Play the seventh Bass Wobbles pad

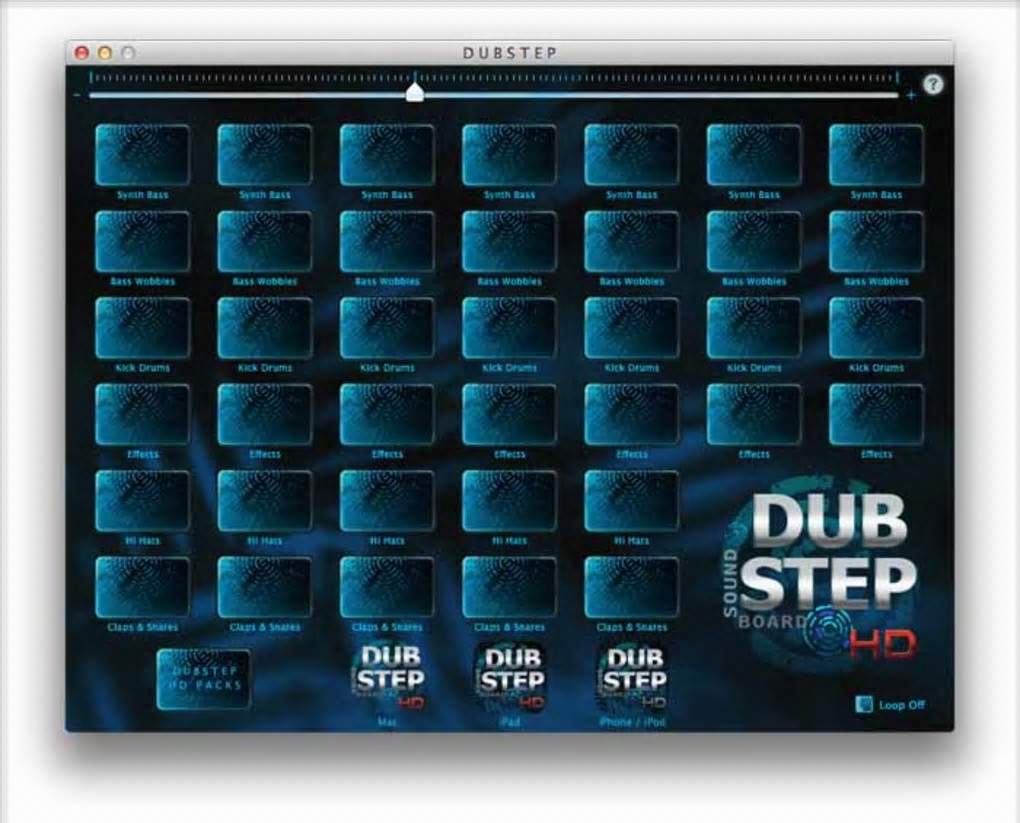[876, 241]
